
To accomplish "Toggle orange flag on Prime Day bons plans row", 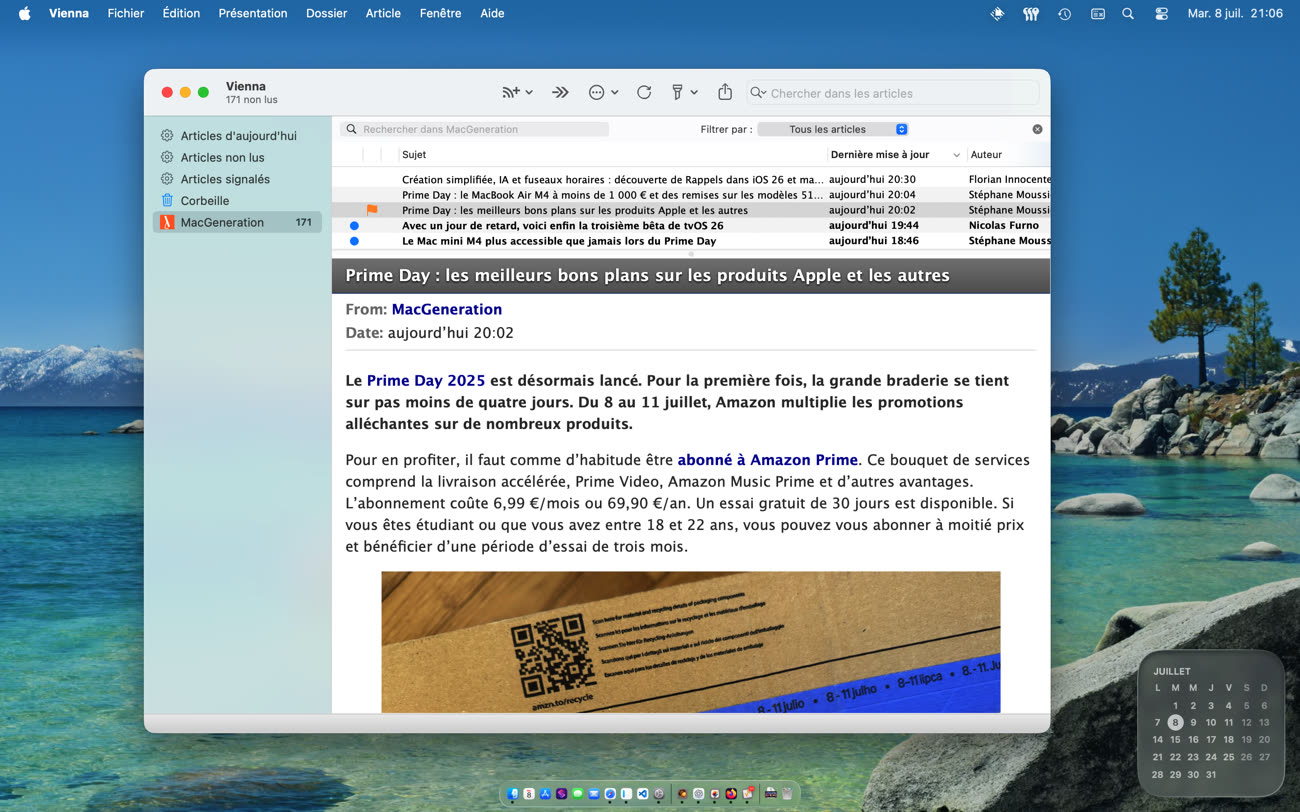I will pos(372,210).
